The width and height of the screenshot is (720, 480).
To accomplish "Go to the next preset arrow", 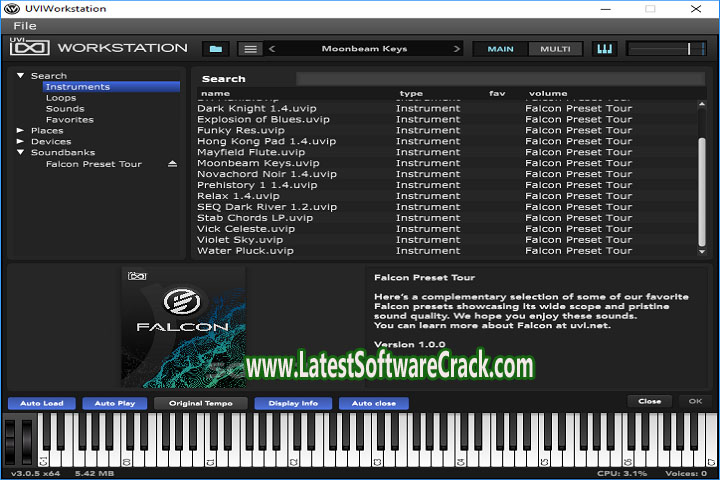I will pyautogui.click(x=457, y=48).
